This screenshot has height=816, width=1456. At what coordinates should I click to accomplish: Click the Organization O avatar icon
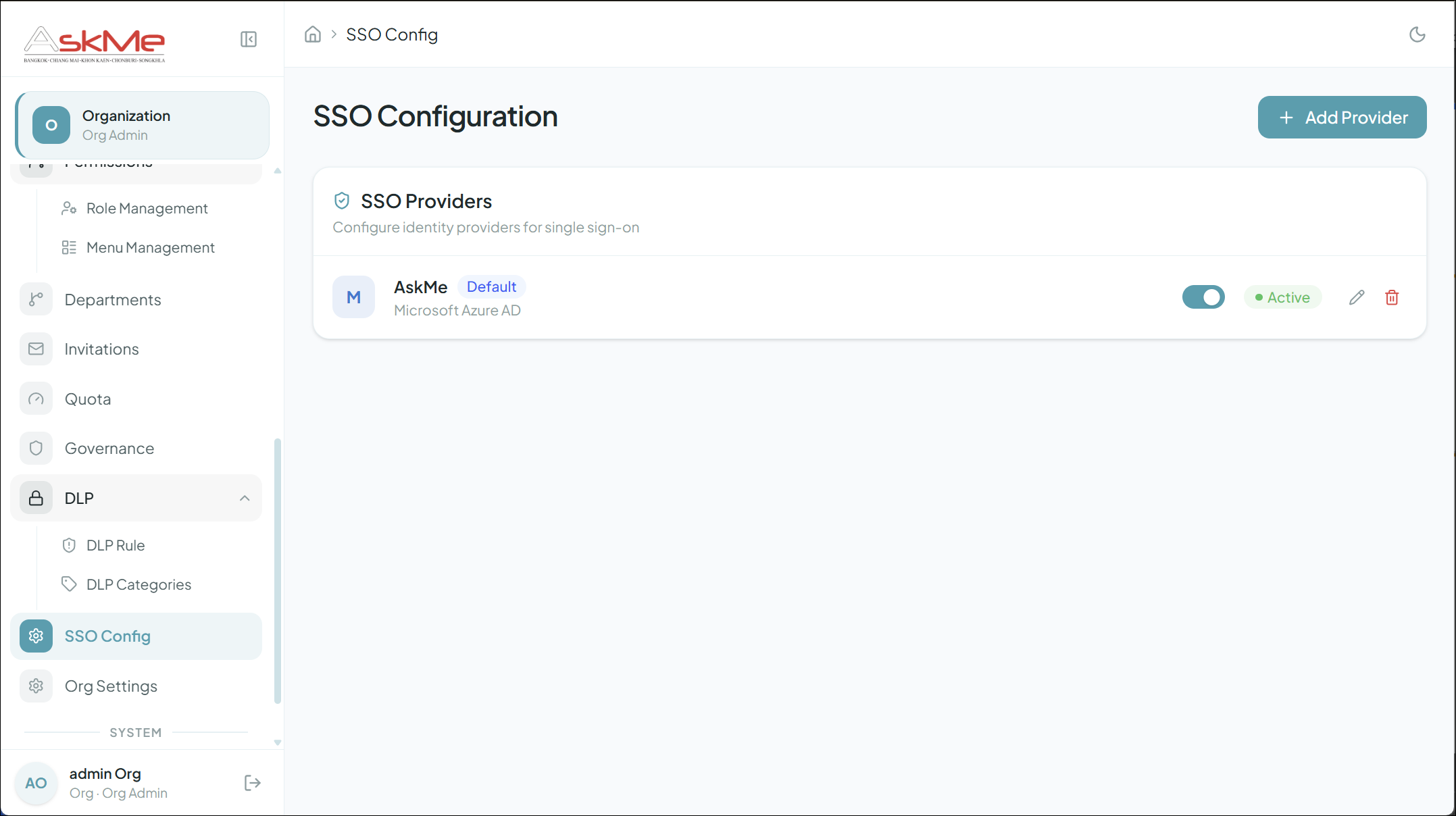tap(51, 125)
